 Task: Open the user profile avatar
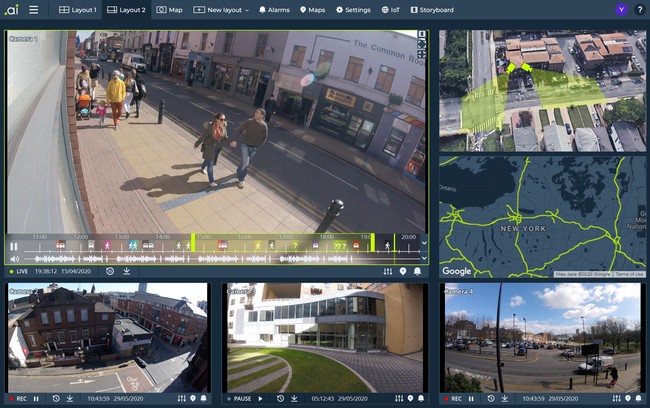pos(620,10)
